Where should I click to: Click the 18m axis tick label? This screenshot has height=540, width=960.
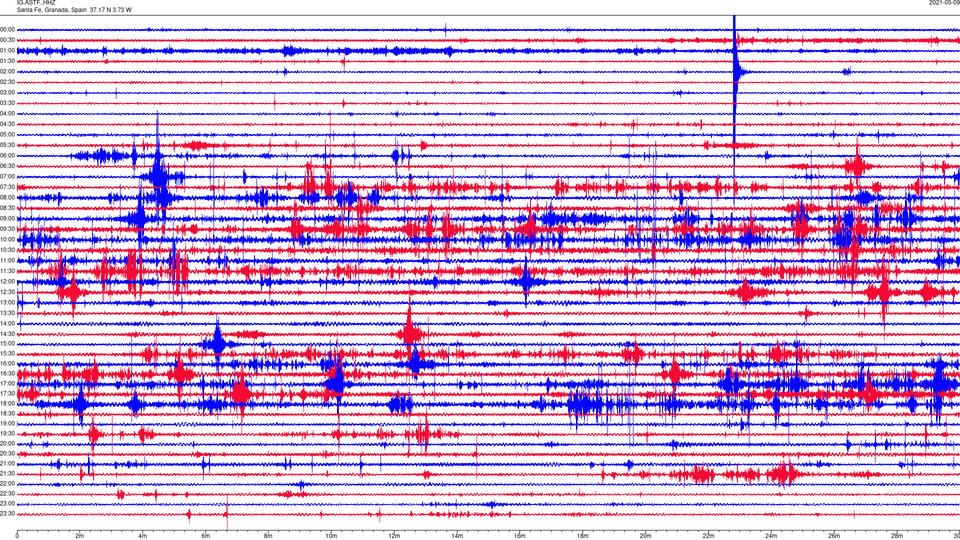(x=582, y=536)
